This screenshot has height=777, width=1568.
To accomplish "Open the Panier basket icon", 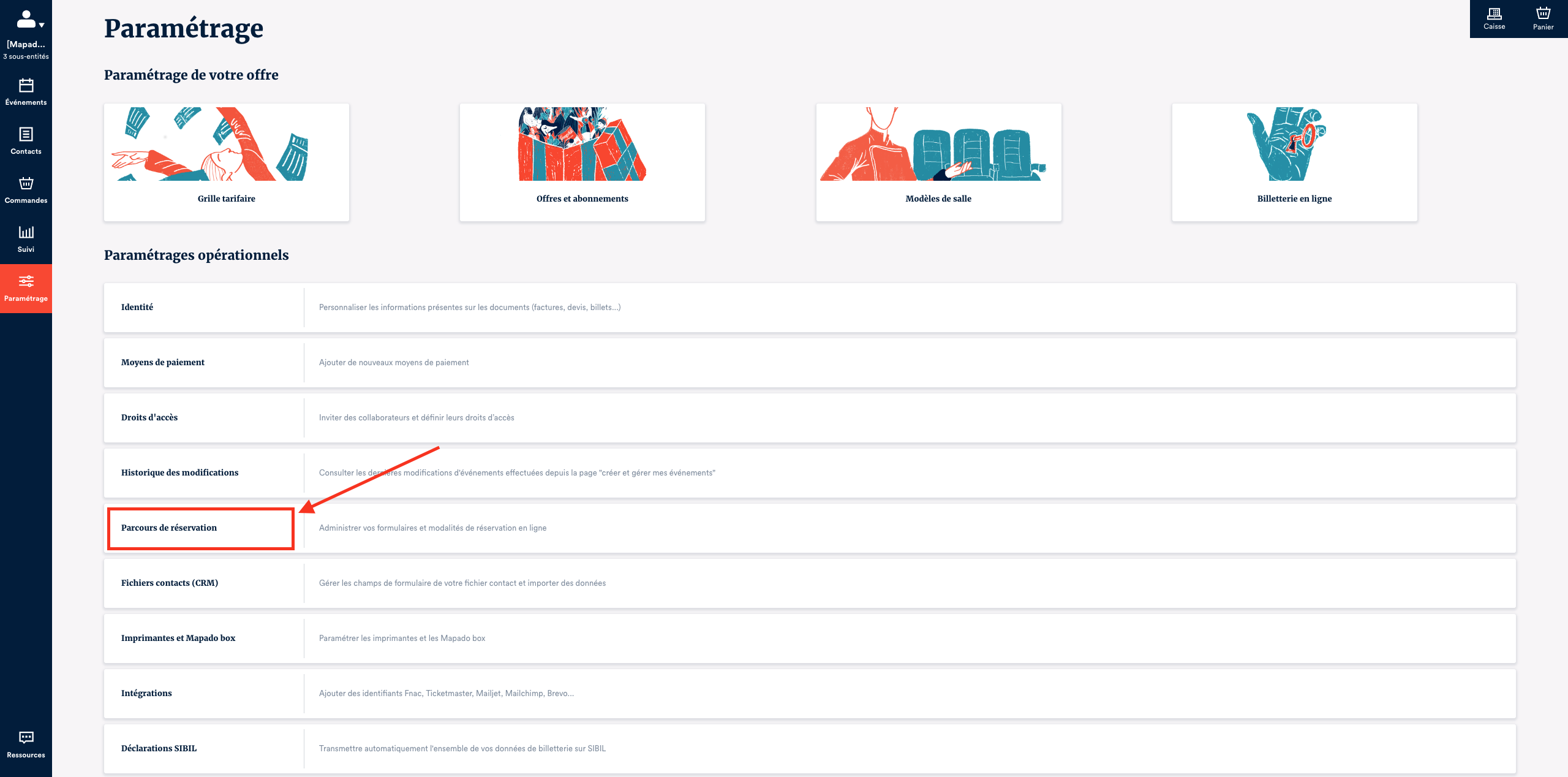I will (x=1543, y=14).
